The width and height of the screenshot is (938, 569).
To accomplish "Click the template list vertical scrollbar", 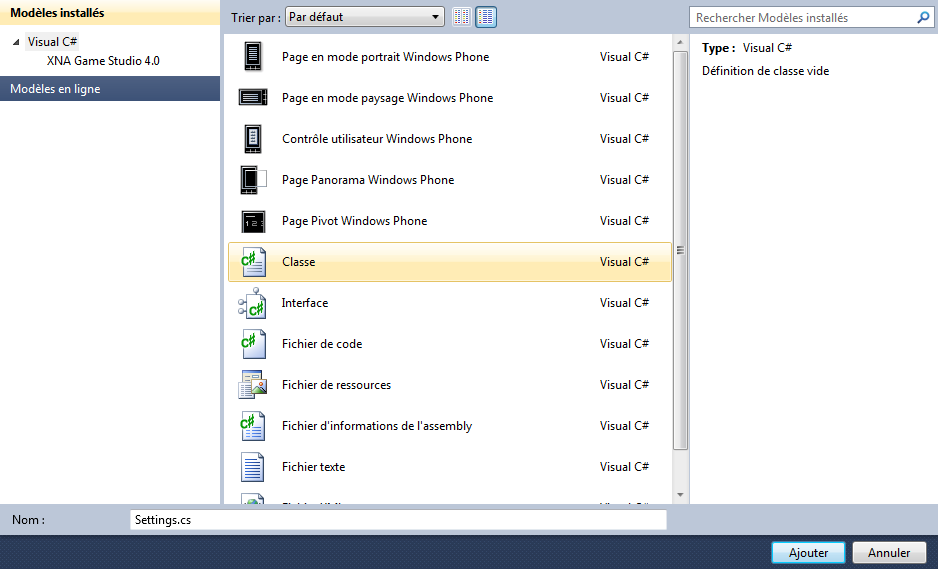I will [x=680, y=250].
